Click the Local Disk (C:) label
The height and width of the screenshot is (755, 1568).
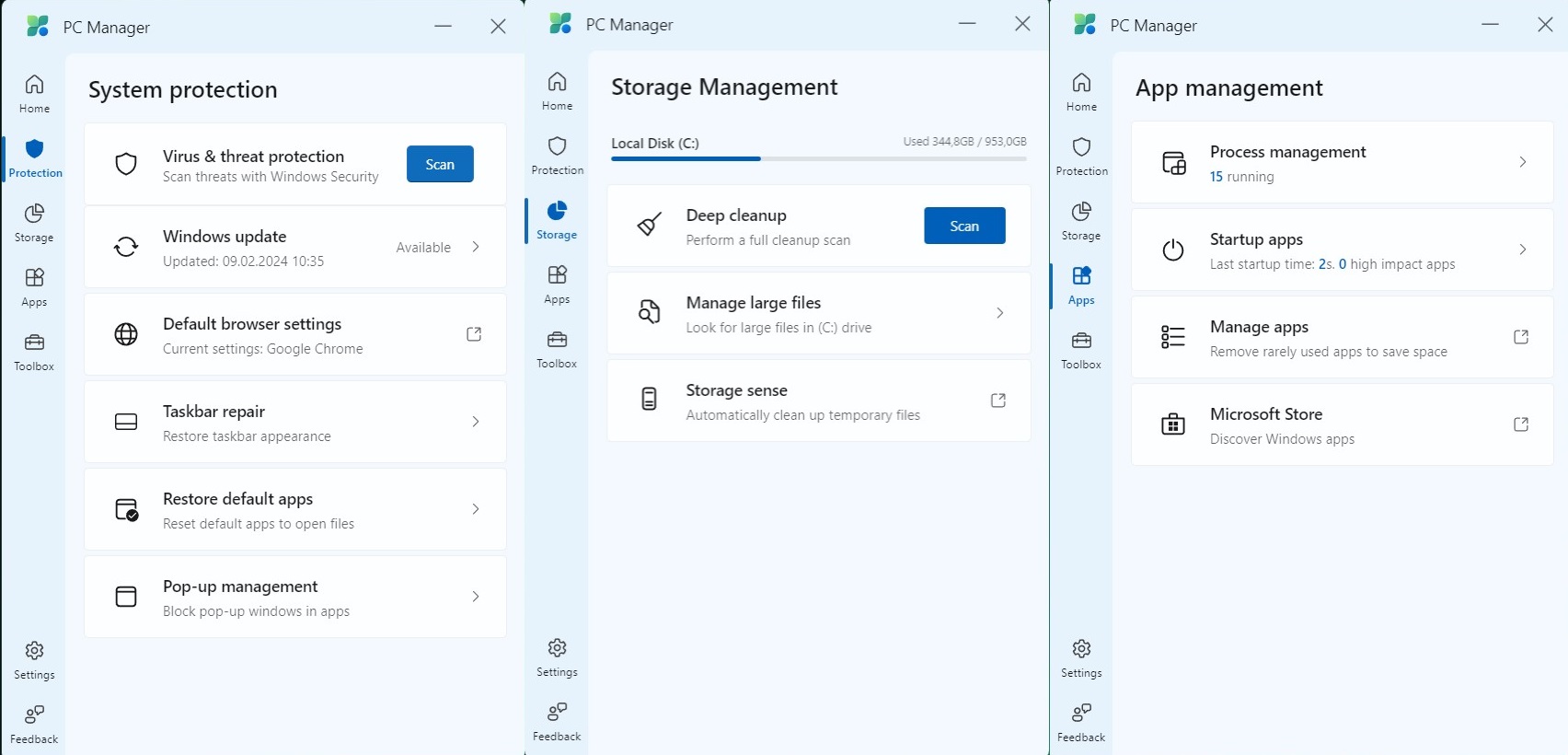point(655,144)
